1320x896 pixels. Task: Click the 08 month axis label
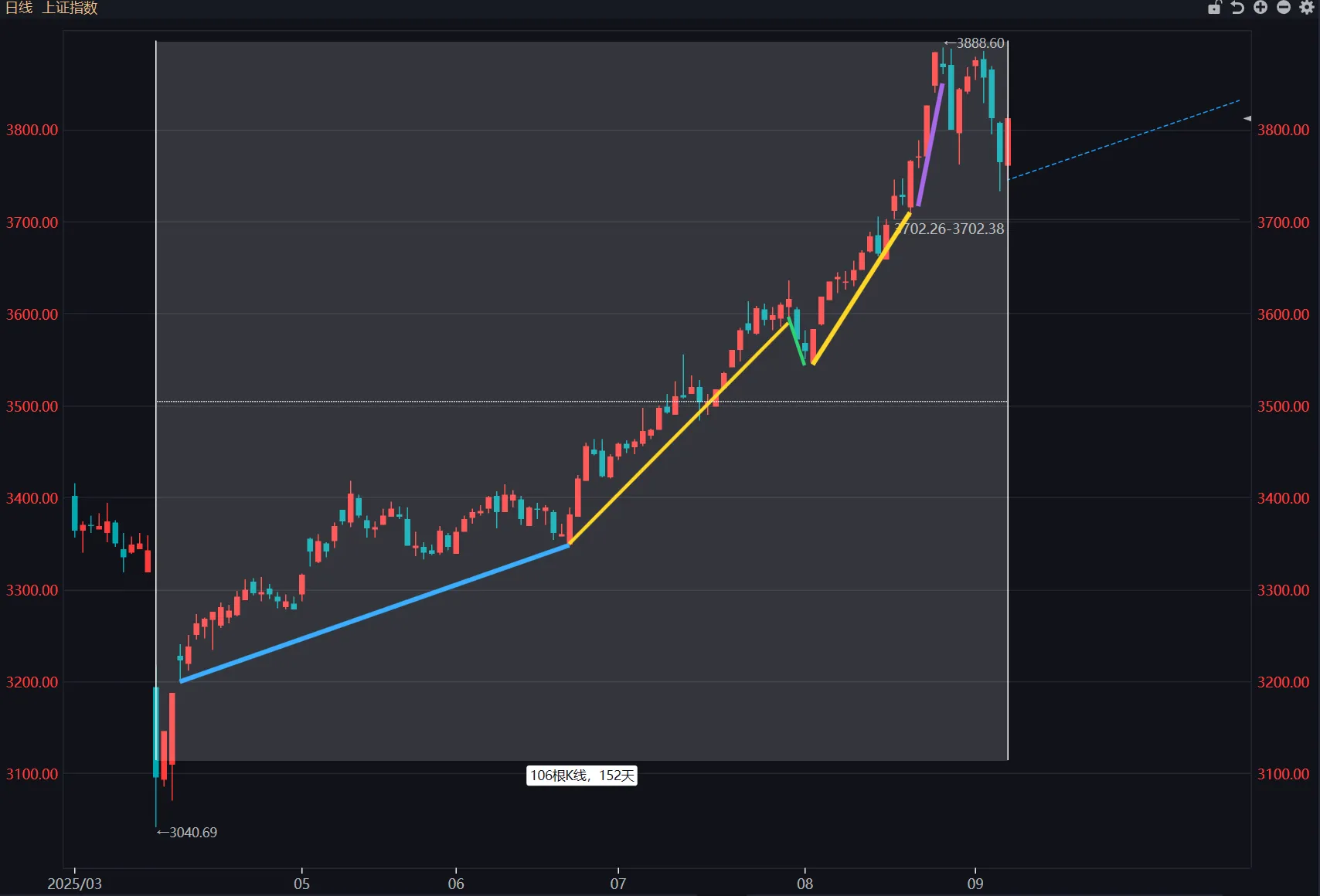(805, 884)
